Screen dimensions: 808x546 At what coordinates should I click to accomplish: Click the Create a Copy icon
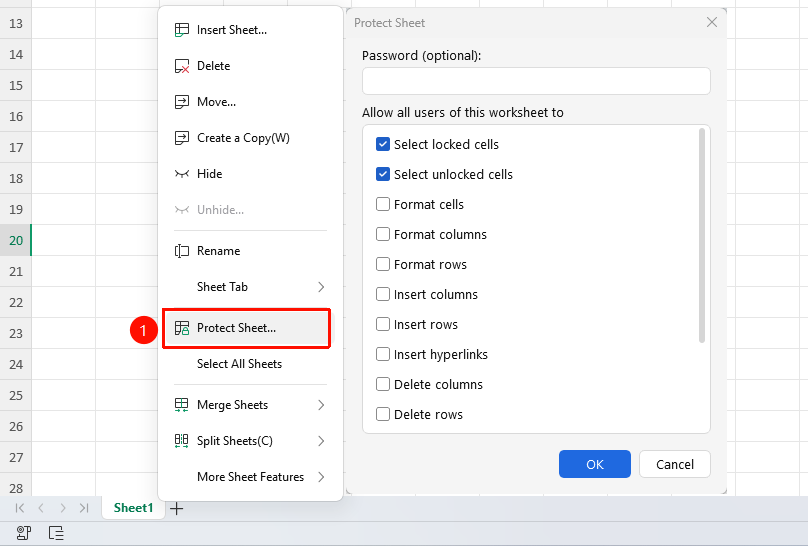181,138
